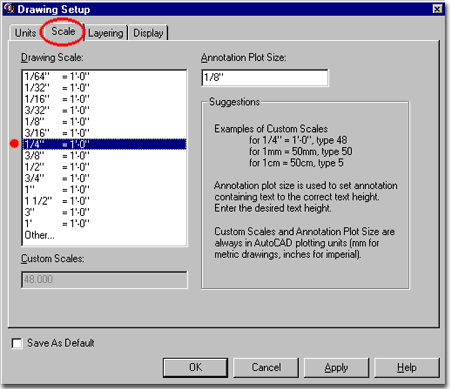Select the 1" = 1'-0" scale
This screenshot has height=389, width=450.
104,190
